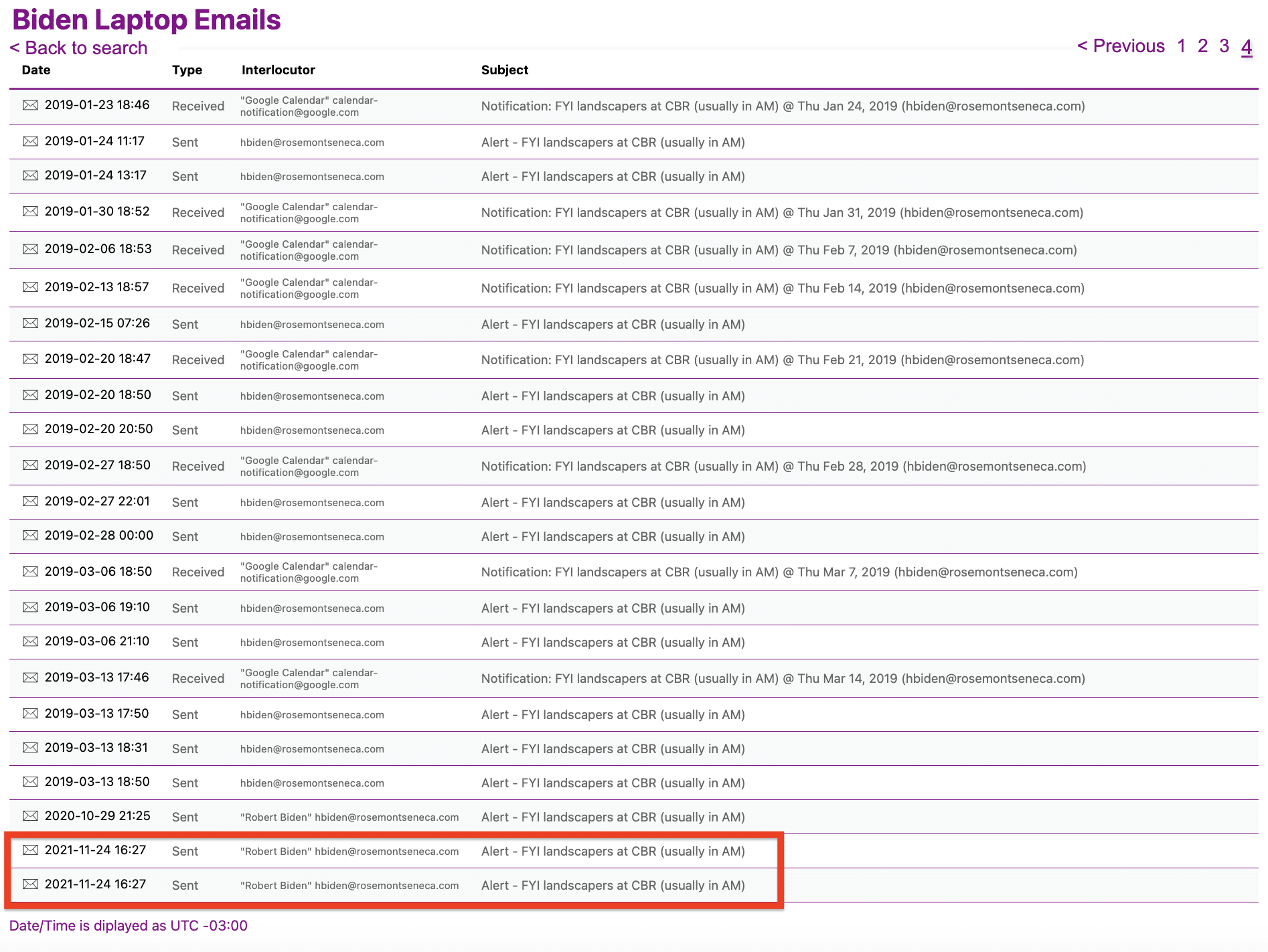
Task: Jump to results page 1
Action: (x=1182, y=46)
